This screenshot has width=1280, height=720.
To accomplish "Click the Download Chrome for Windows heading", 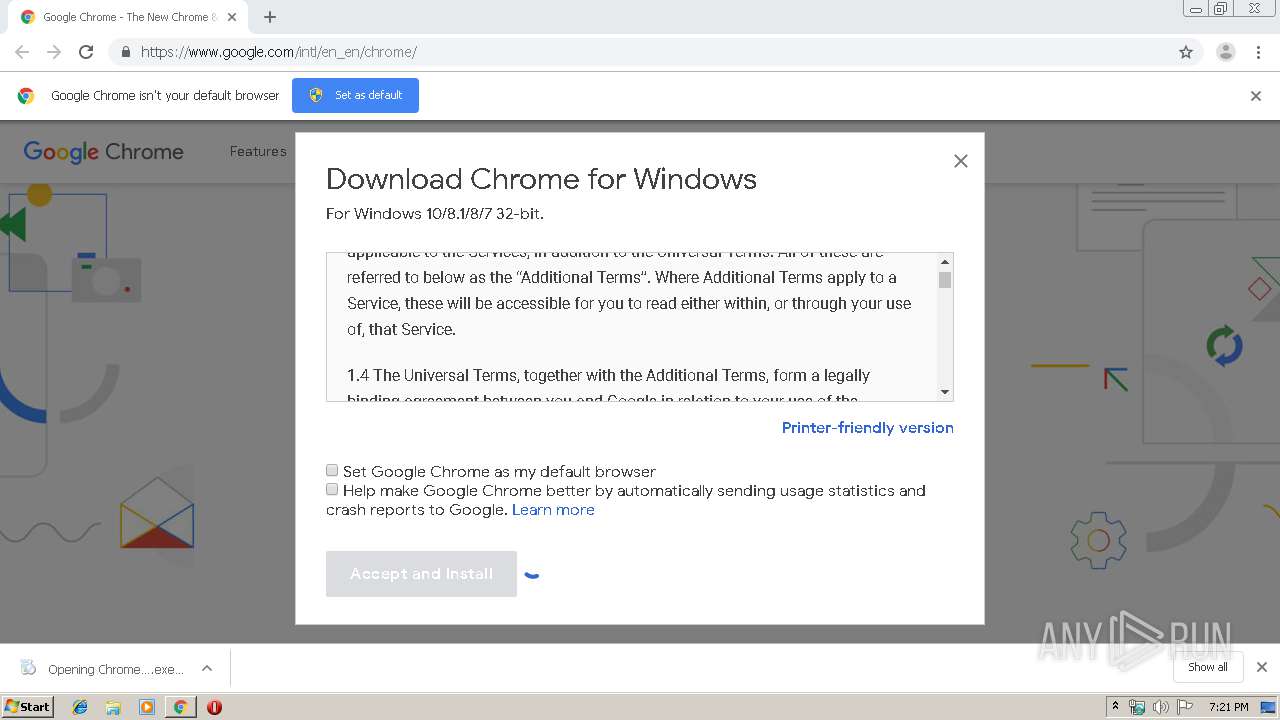I will tap(541, 179).
